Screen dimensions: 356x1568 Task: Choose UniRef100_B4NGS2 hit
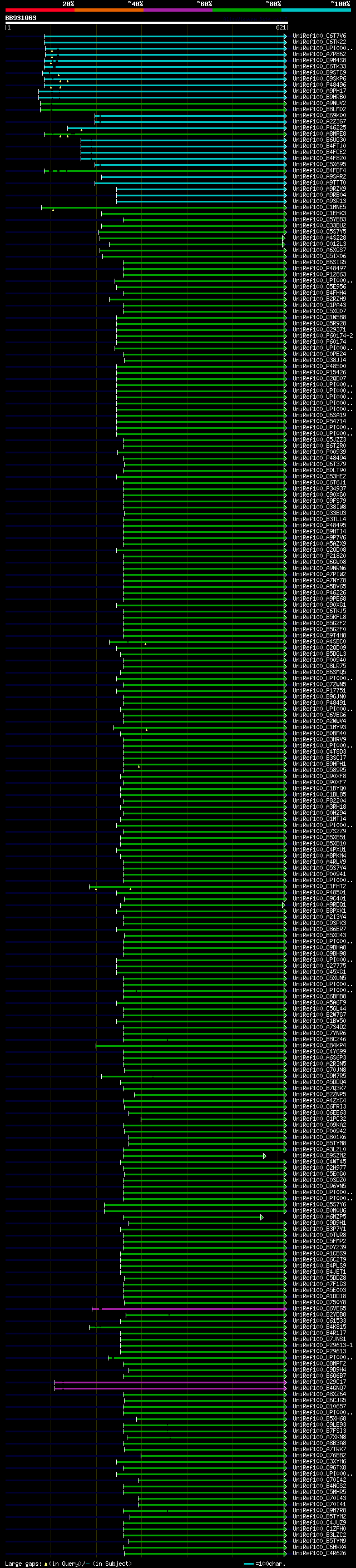click(319, 1486)
